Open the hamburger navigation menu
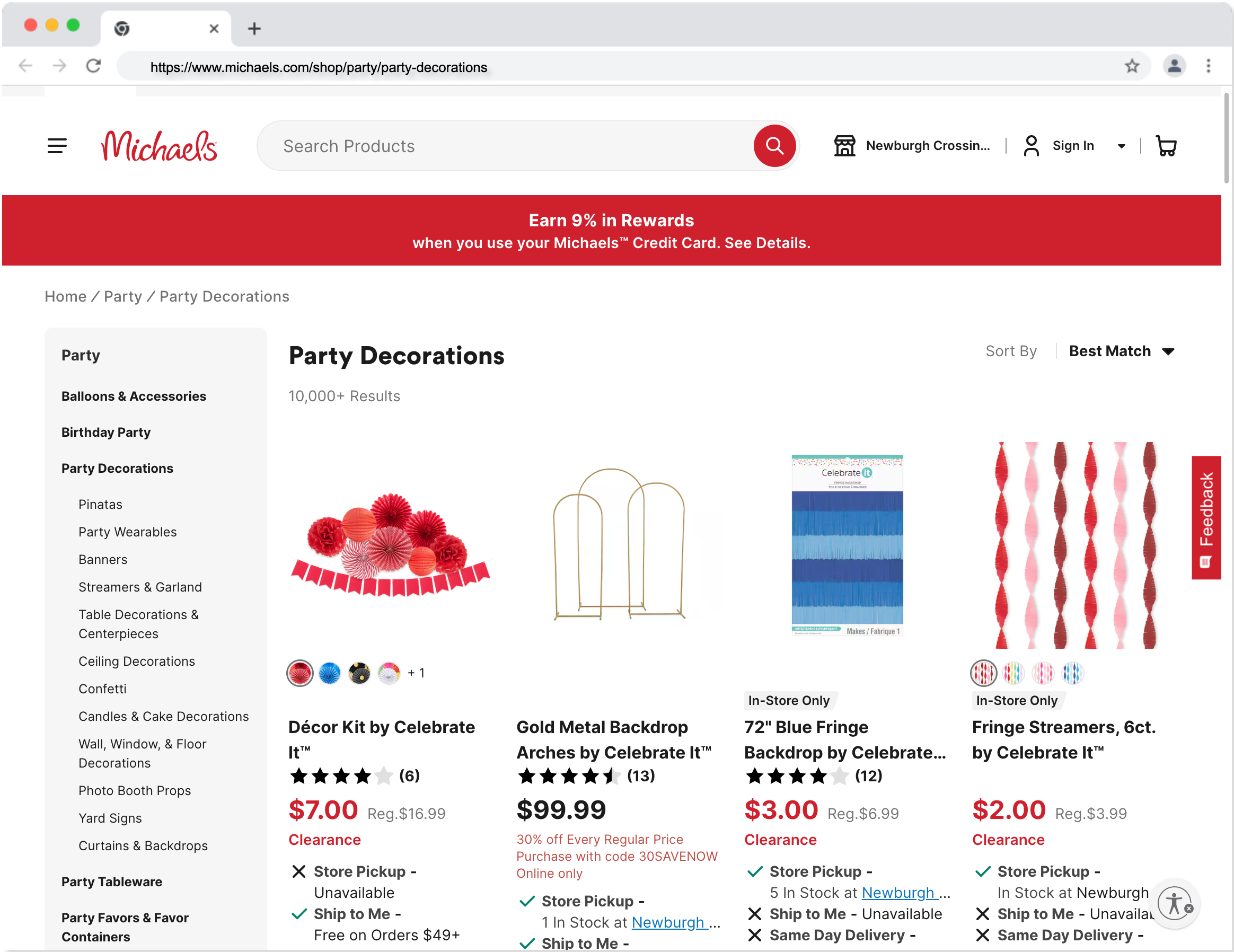The width and height of the screenshot is (1234, 952). point(57,146)
